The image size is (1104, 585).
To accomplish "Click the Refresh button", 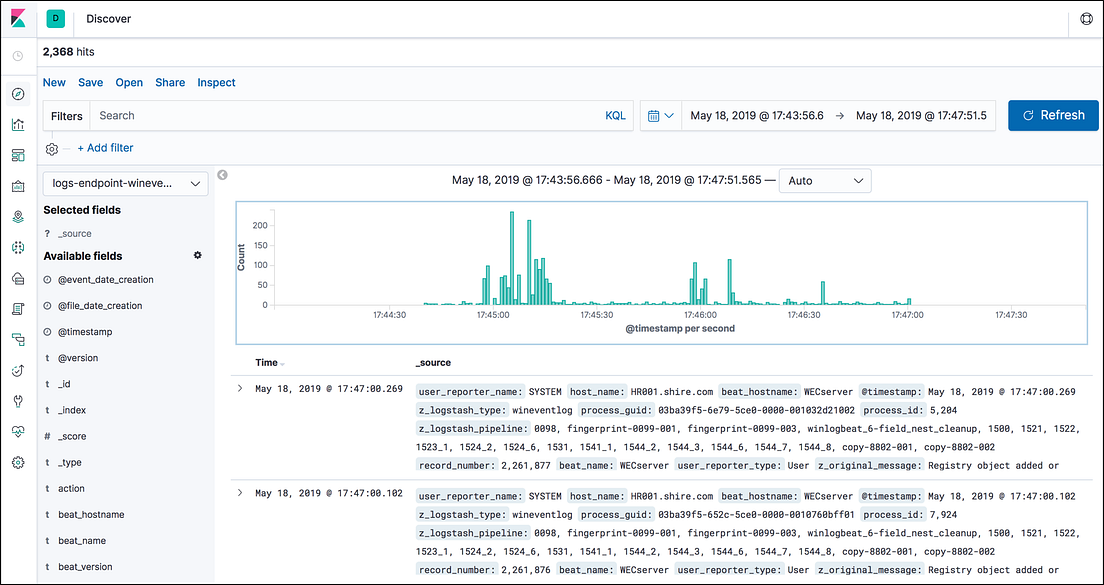I will (1053, 115).
